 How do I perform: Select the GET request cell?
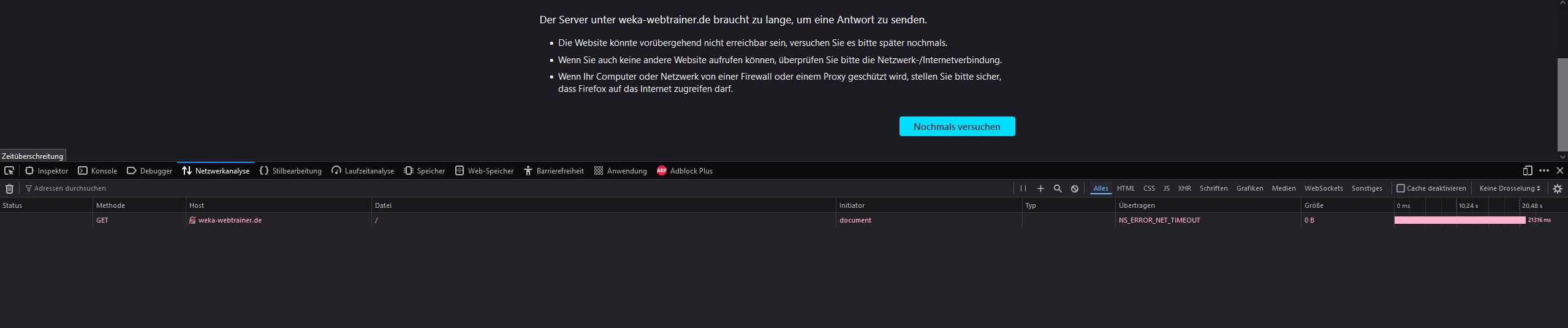139,220
